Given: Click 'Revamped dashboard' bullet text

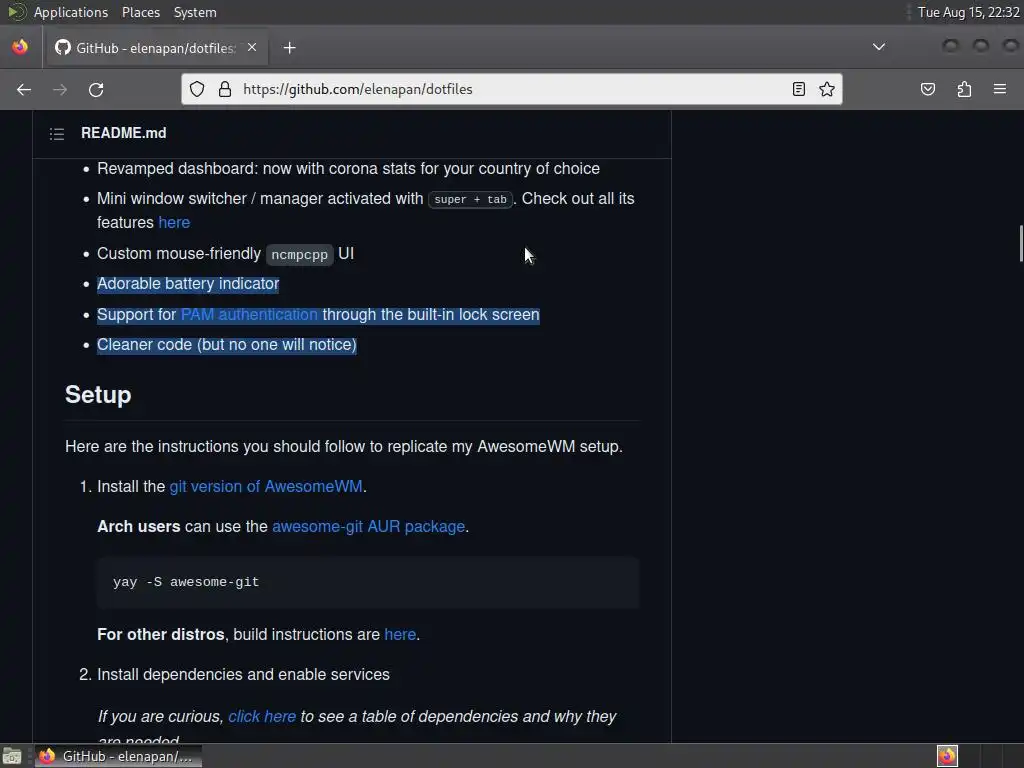Looking at the screenshot, I should click(348, 168).
